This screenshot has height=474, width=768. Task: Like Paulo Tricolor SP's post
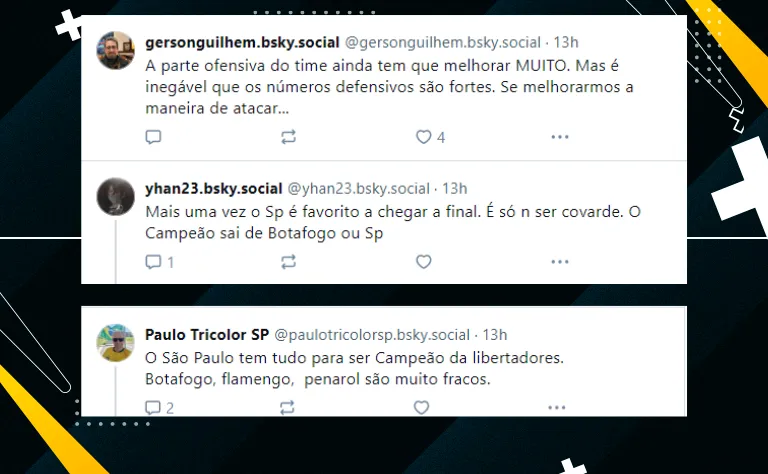[x=421, y=407]
